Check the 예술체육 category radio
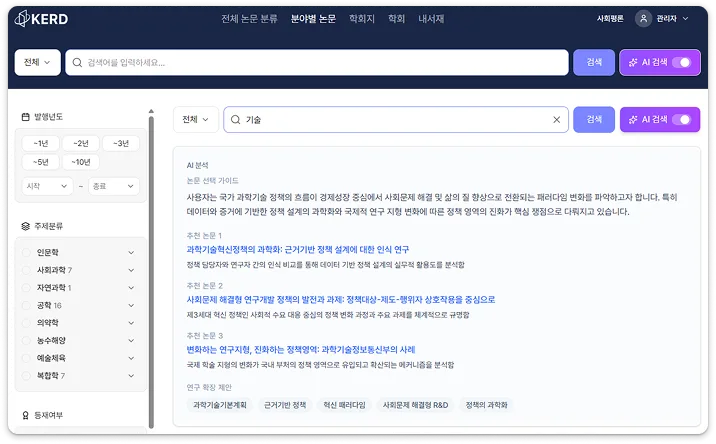 click(x=26, y=358)
